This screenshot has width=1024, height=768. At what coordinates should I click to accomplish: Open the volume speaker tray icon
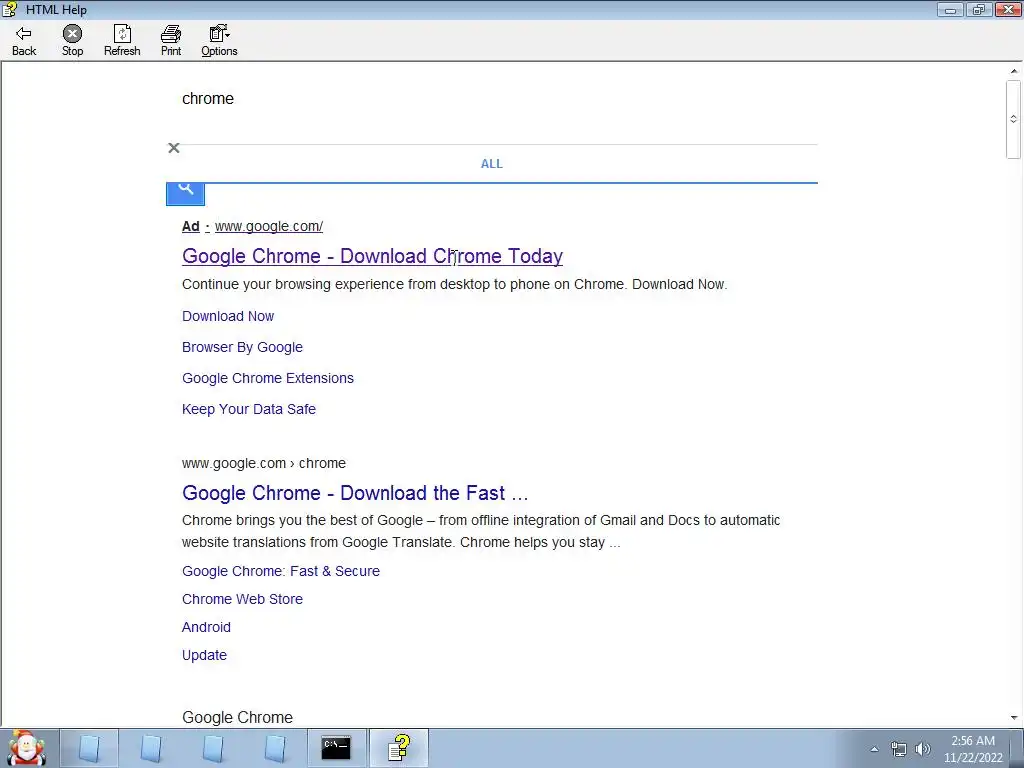(923, 750)
